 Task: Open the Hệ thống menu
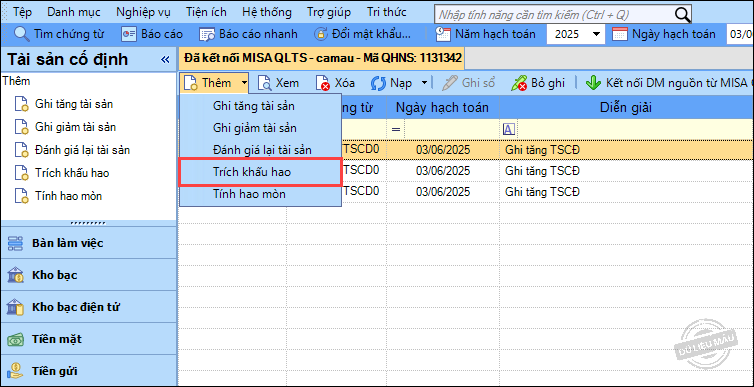267,12
